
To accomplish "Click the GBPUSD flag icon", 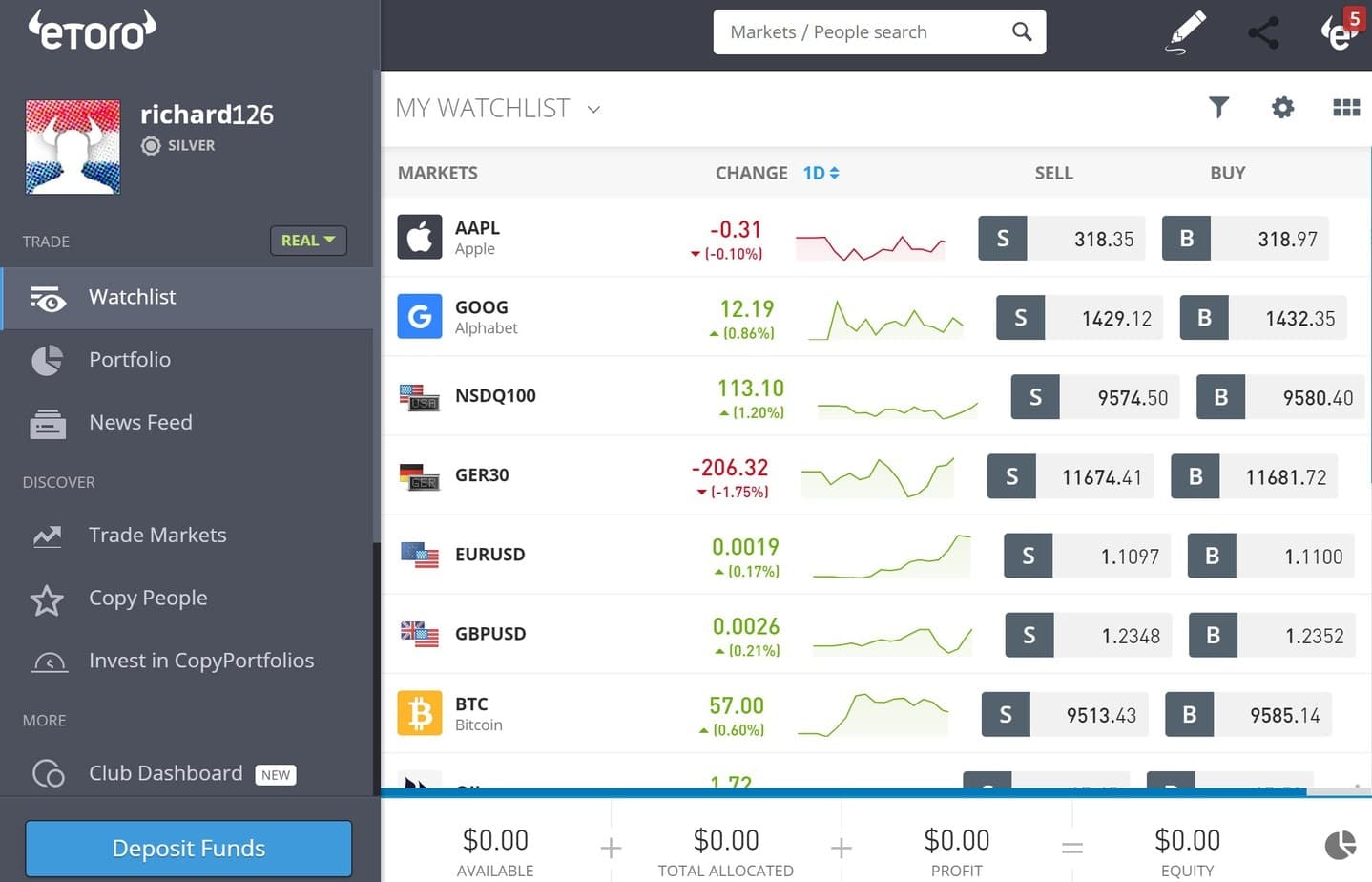I will click(420, 634).
